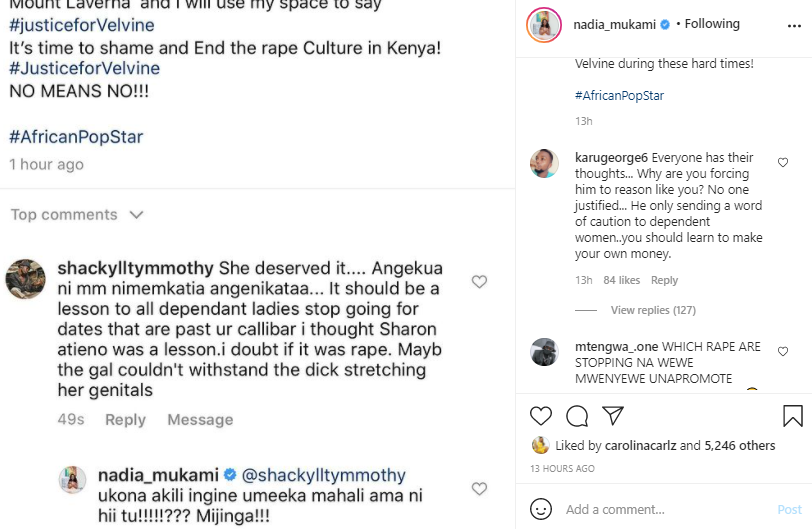This screenshot has width=812, height=529.
Task: Expand the Top comments dropdown
Action: click(x=77, y=215)
